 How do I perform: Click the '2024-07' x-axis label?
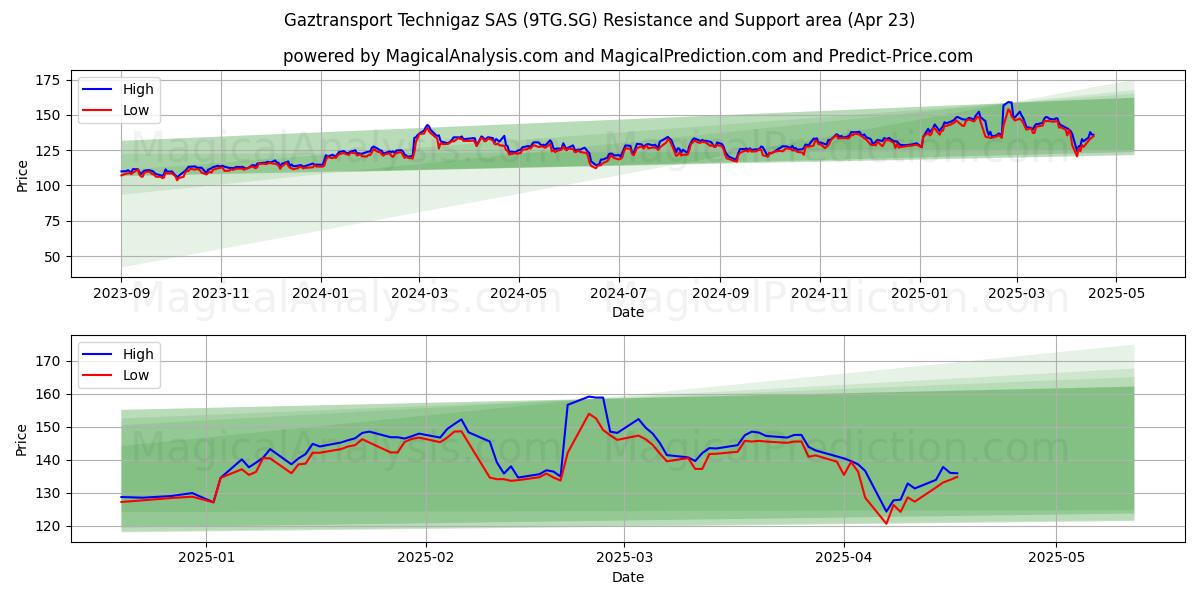tap(617, 294)
